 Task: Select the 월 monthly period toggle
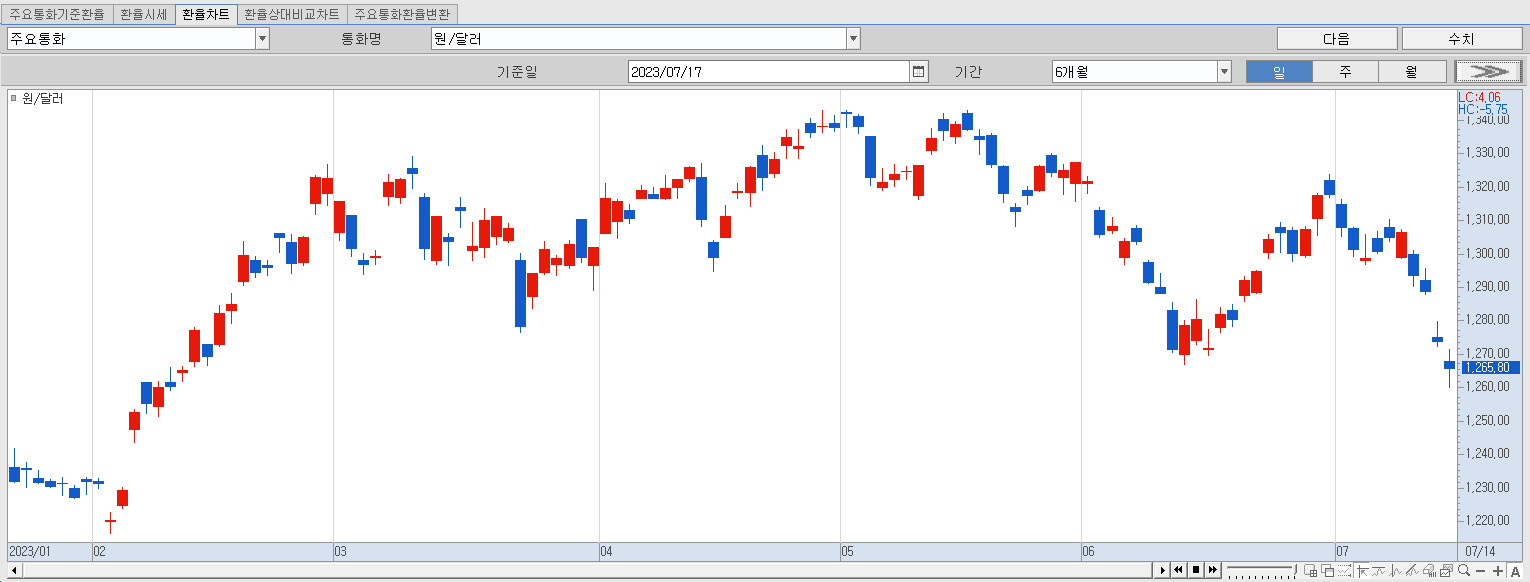coord(1412,71)
